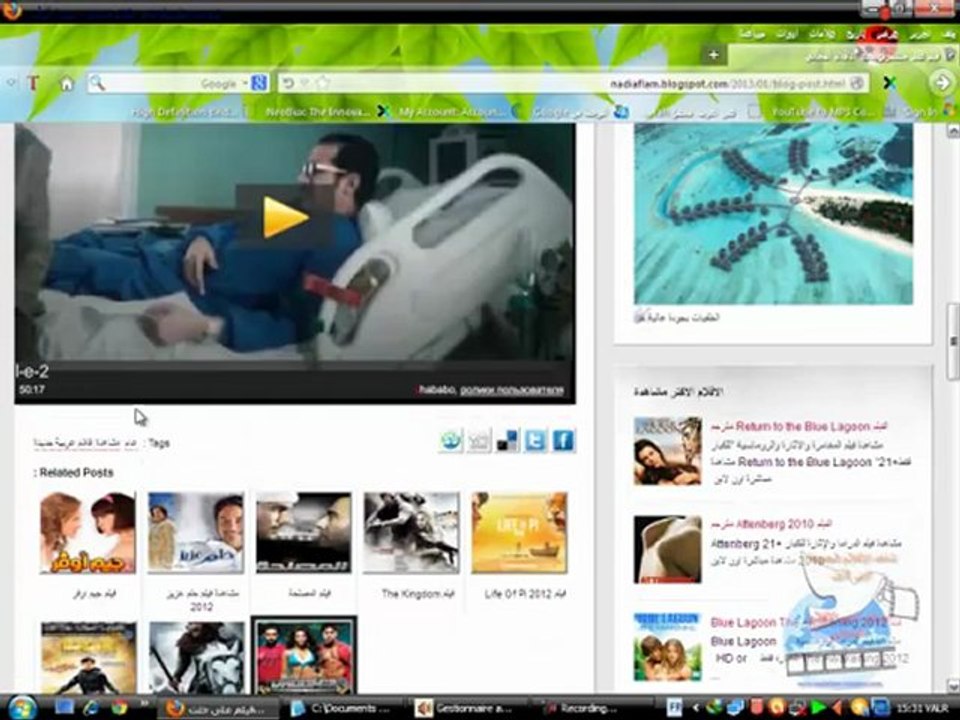The width and height of the screenshot is (960, 720).
Task: Open the 'YouTube to MP3' bookmark
Action: [x=822, y=112]
